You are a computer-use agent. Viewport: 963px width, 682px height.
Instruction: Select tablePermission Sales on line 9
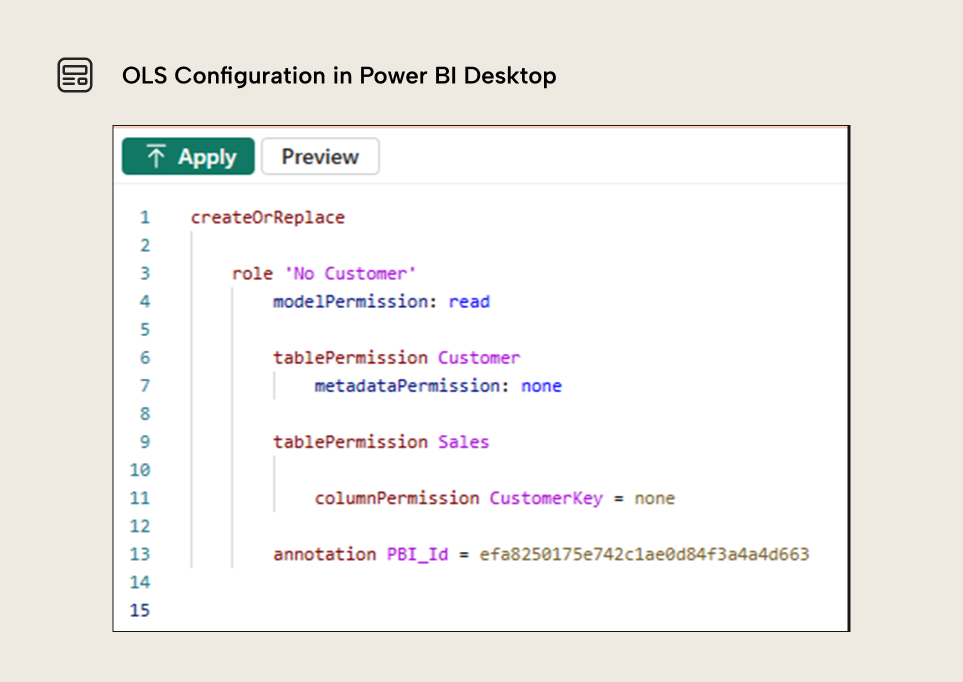point(381,442)
